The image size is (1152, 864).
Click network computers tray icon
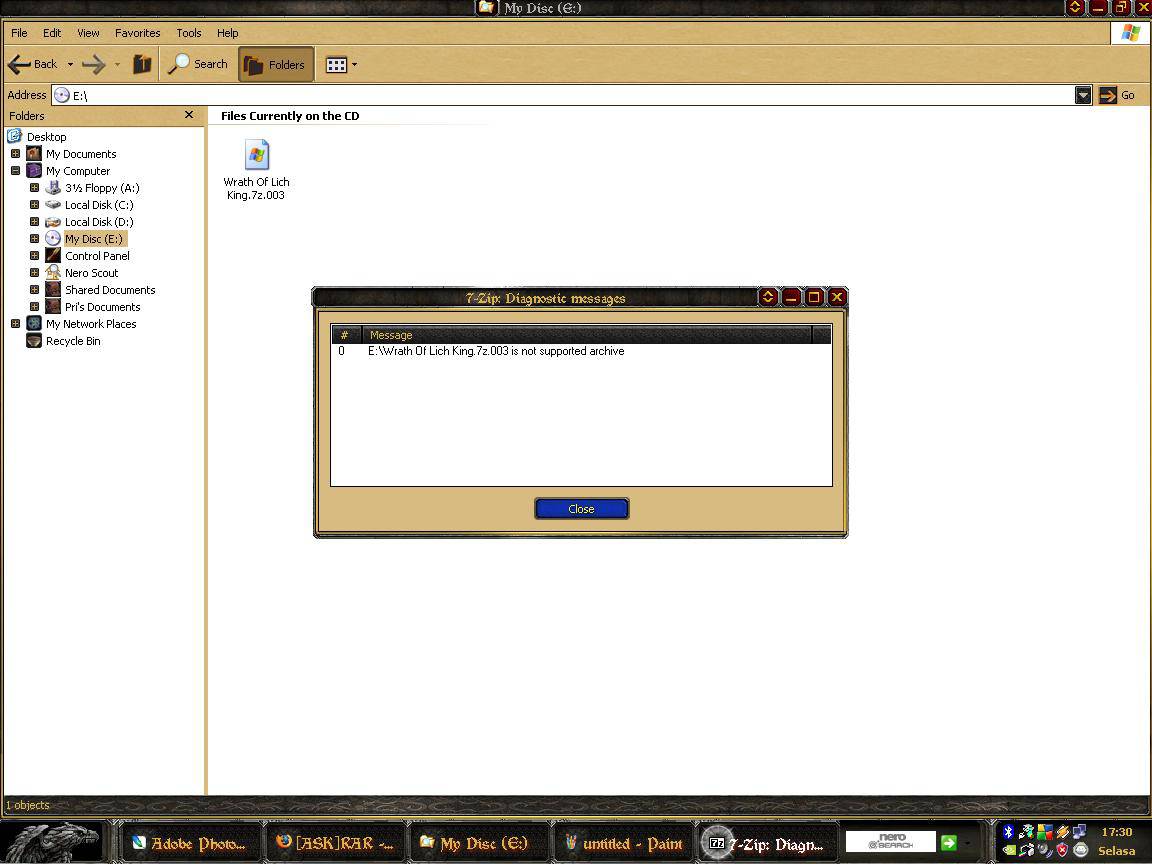coord(1079,832)
